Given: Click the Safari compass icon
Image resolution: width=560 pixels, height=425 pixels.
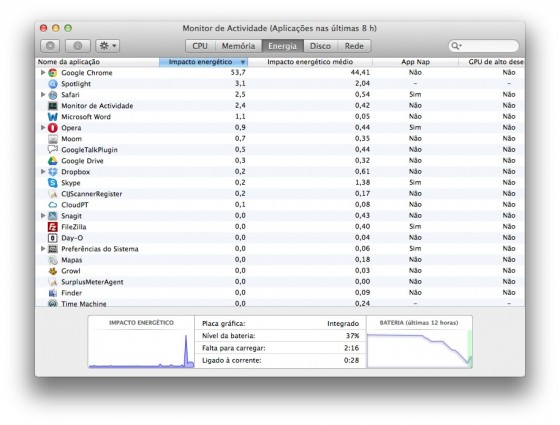Looking at the screenshot, I should 52,95.
